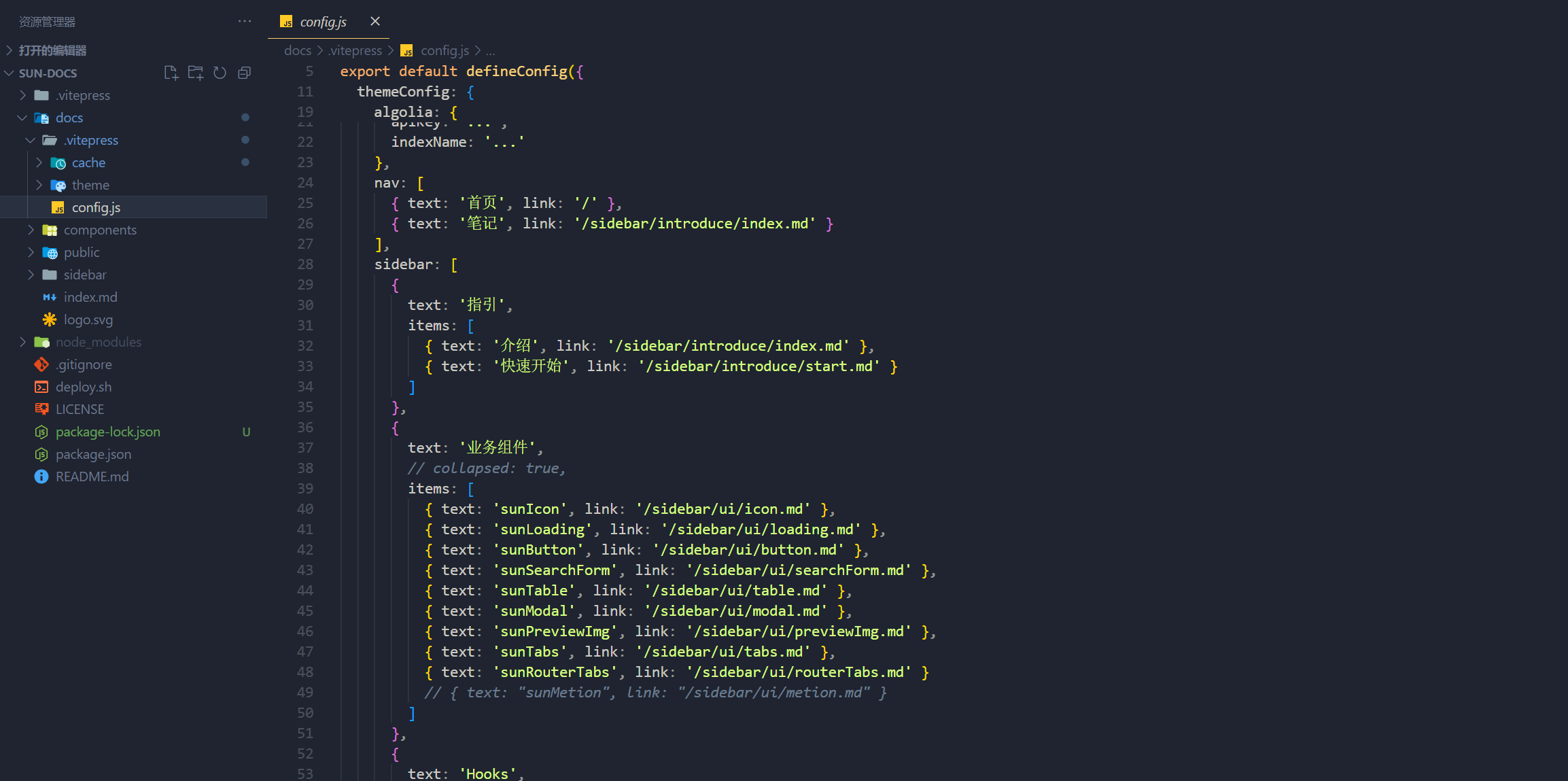This screenshot has height=781, width=1568.
Task: Open the explorer more actions ellipsis
Action: pos(245,22)
